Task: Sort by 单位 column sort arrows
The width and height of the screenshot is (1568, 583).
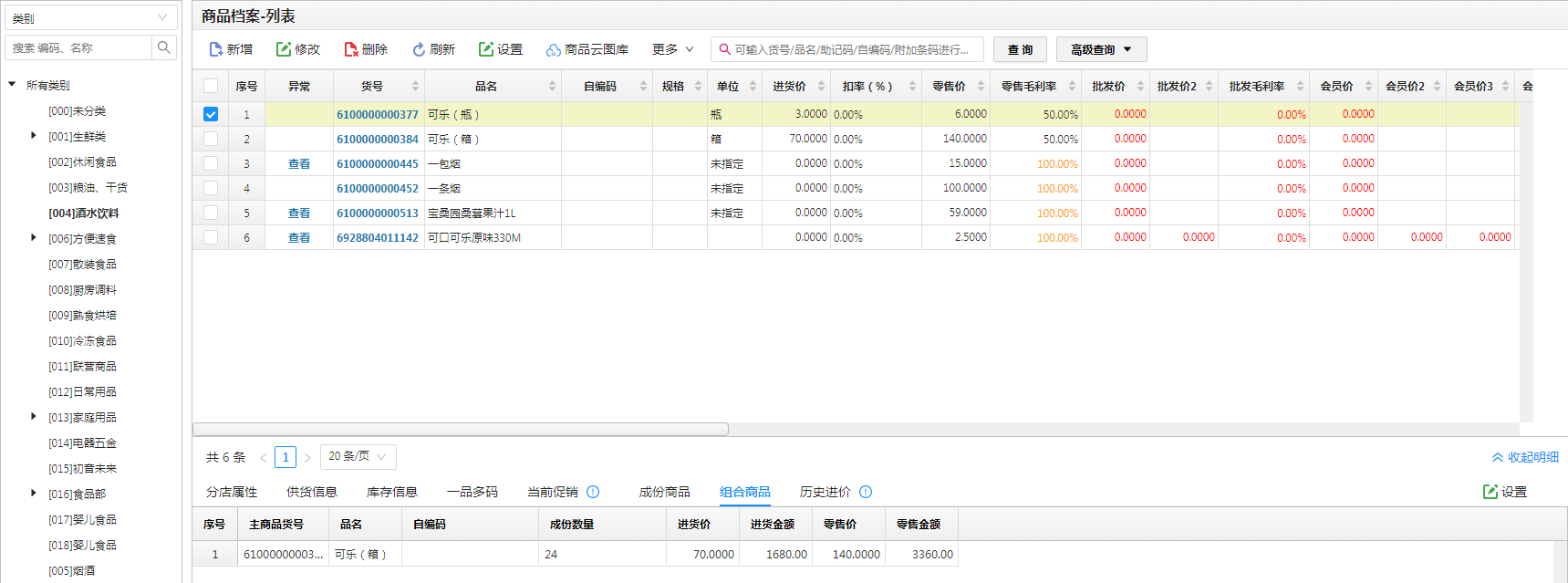Action: [753, 86]
